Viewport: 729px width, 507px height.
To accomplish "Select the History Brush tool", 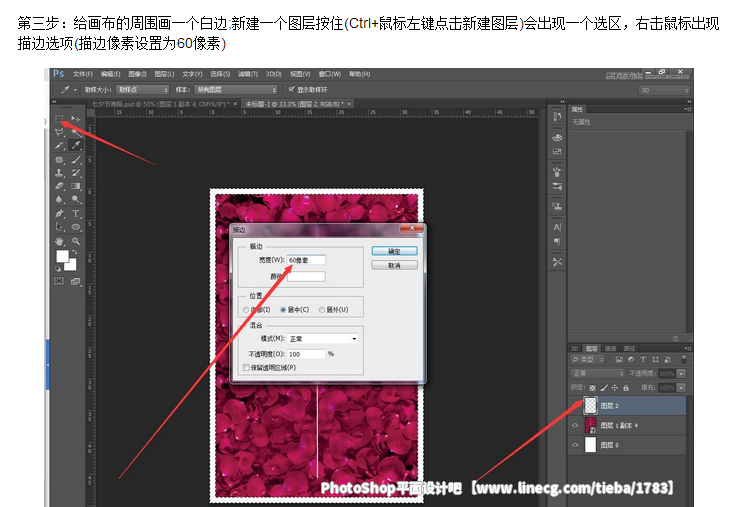I will point(76,173).
